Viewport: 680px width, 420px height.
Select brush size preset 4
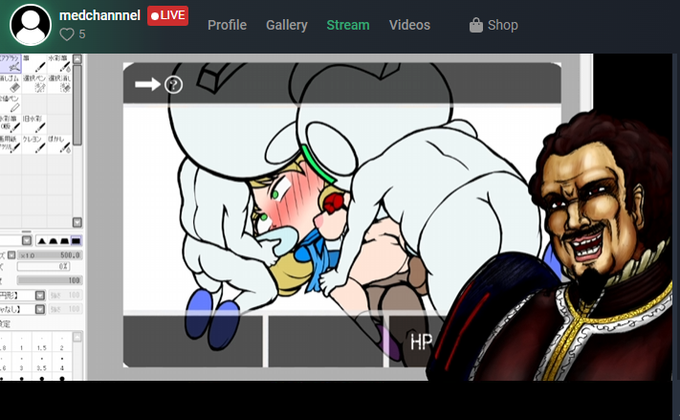[x=62, y=363]
